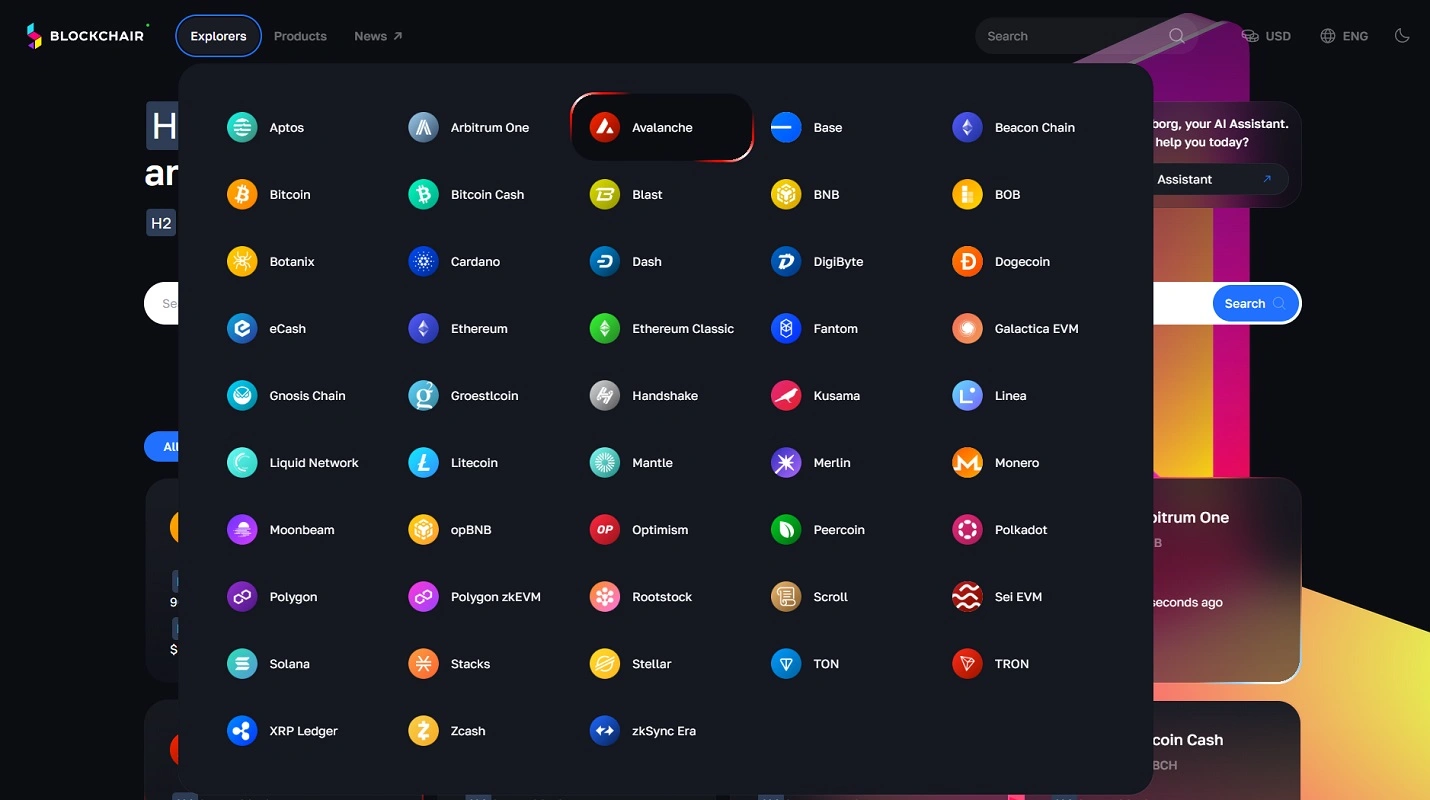This screenshot has width=1430, height=800.
Task: Click the Stellar icon
Action: [x=604, y=663]
